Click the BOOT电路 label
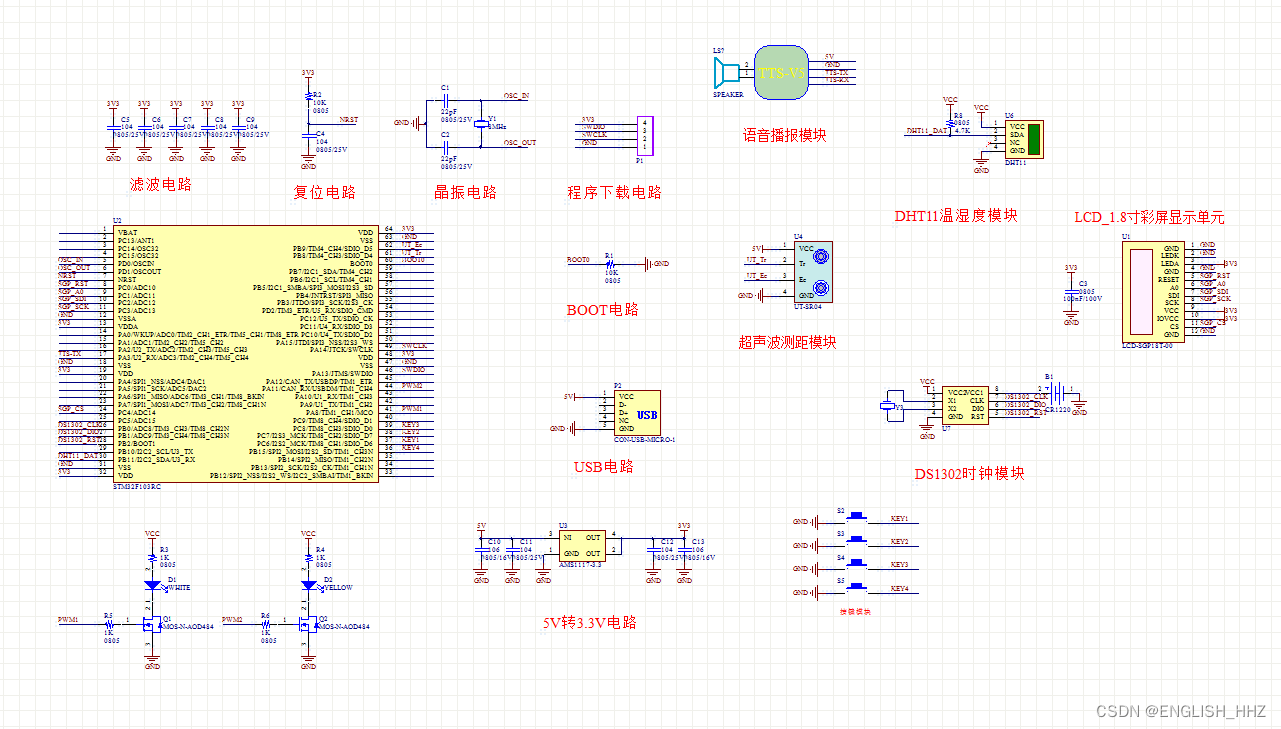 pyautogui.click(x=602, y=310)
